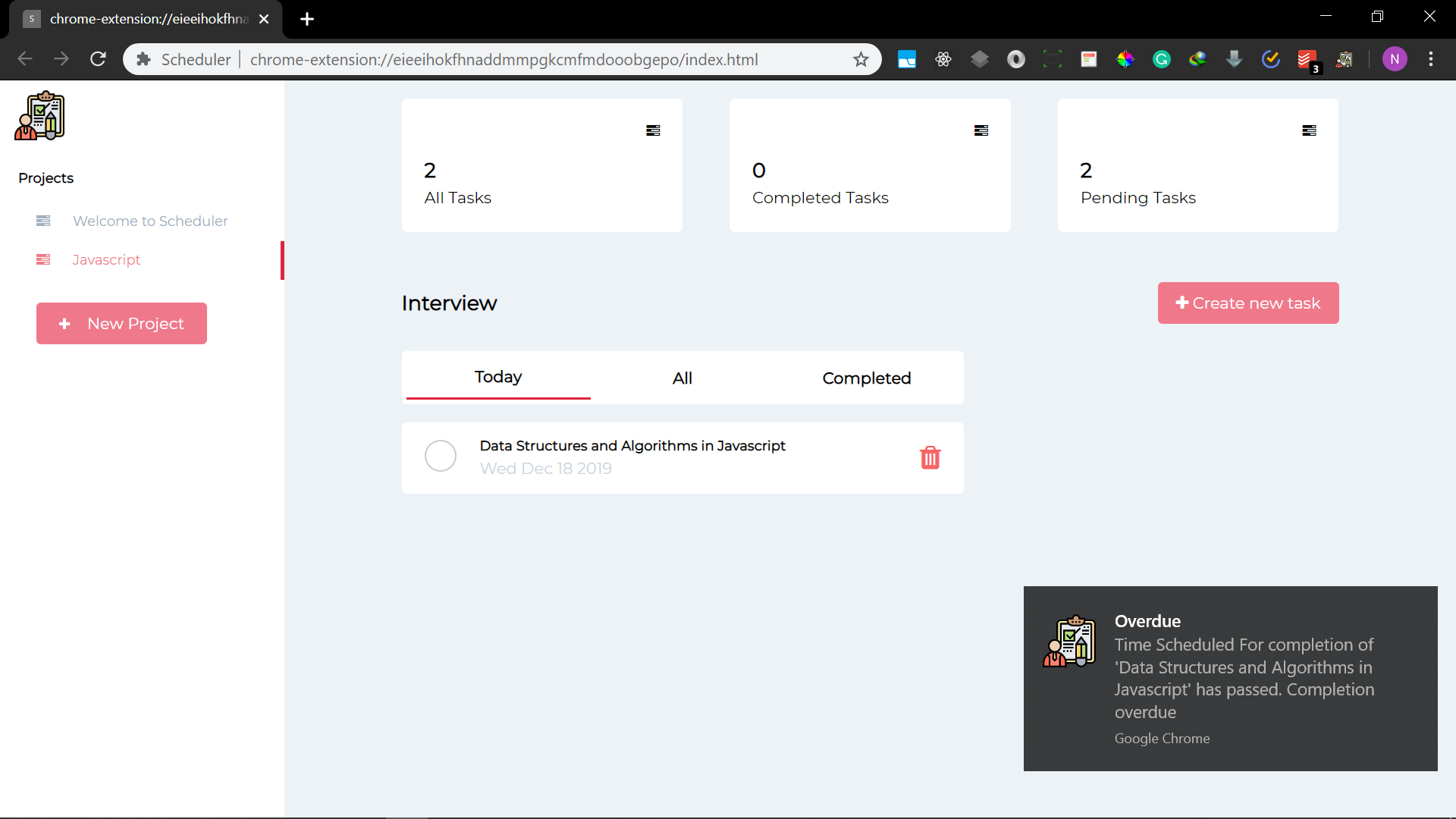This screenshot has height=819, width=1456.
Task: Click the Interview heading
Action: [449, 303]
